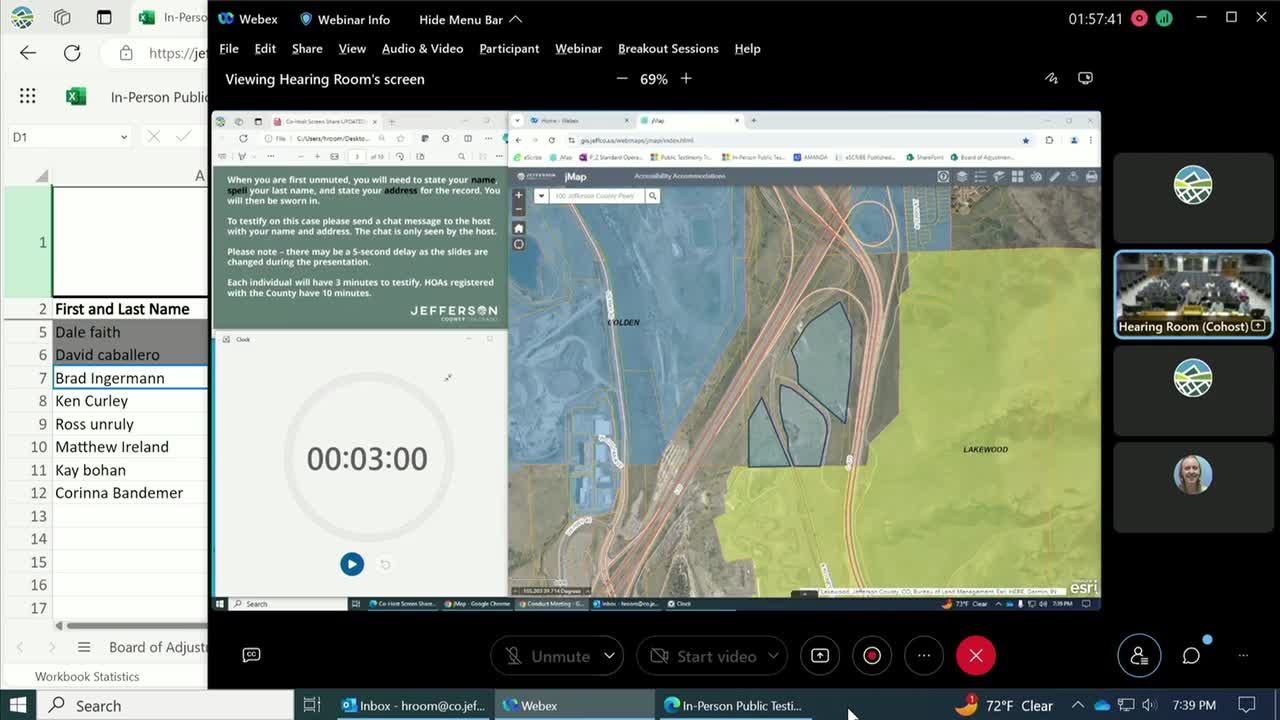Click the shared screen layout icon

(x=1085, y=78)
